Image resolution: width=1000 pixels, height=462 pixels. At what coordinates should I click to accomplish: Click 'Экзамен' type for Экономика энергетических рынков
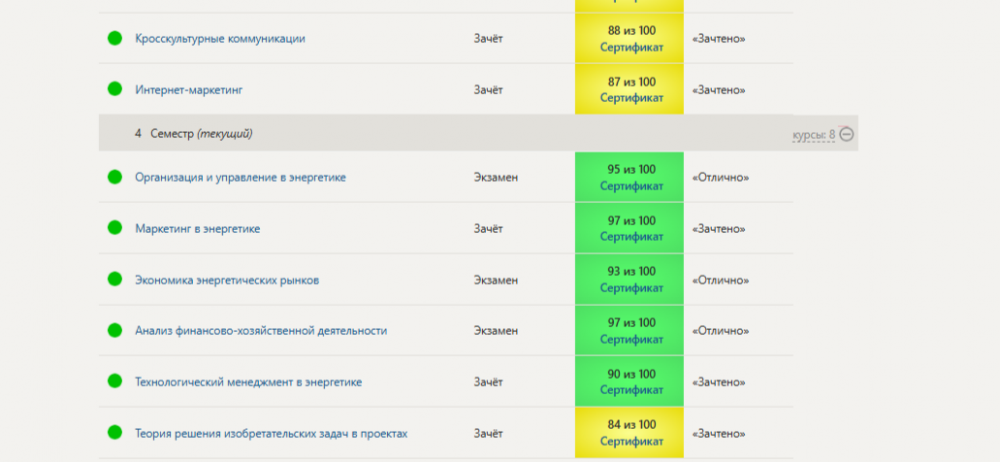[x=496, y=280]
